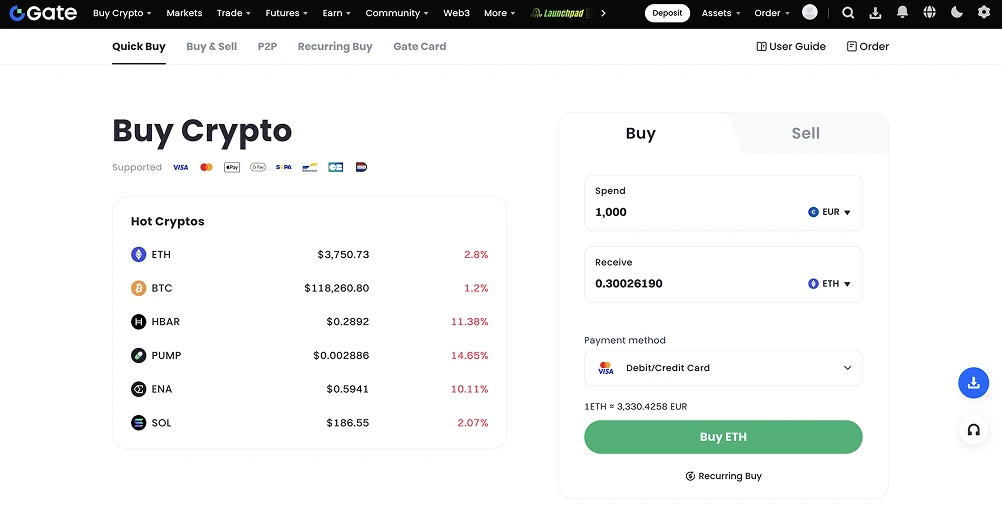Open the settings gear icon

click(x=984, y=12)
